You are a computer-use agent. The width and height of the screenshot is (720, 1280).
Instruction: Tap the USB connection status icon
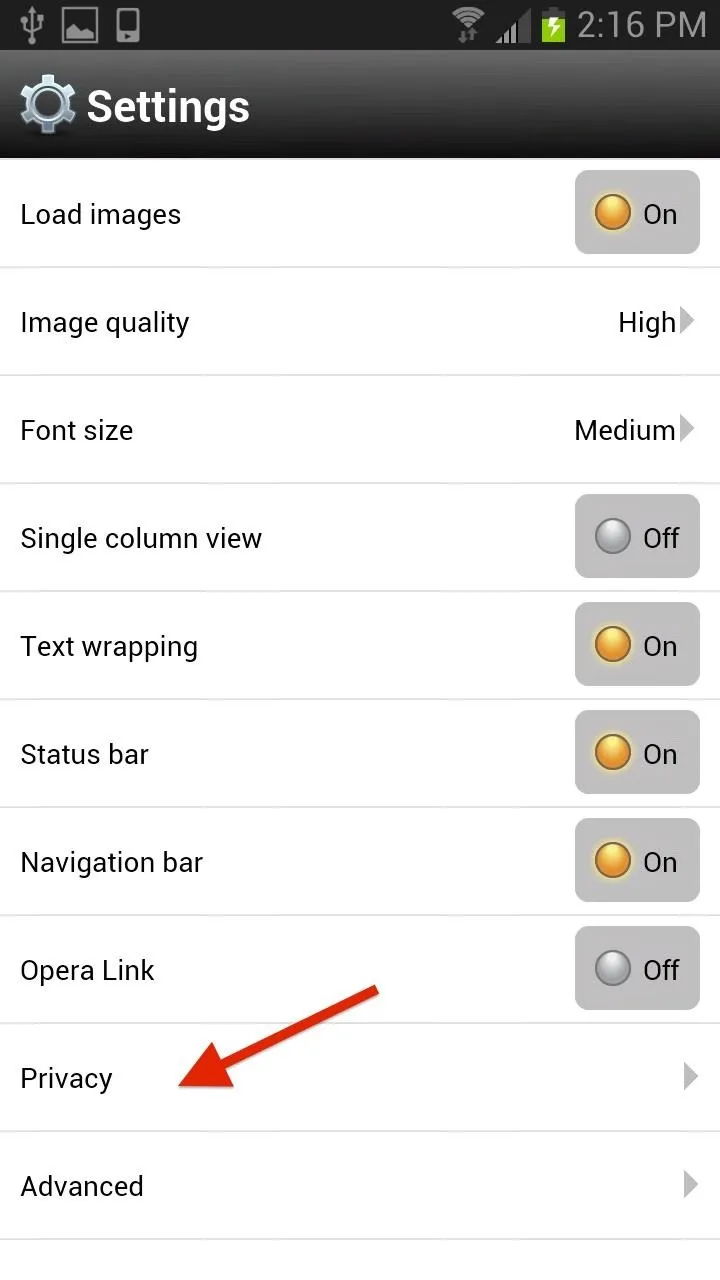pyautogui.click(x=31, y=24)
